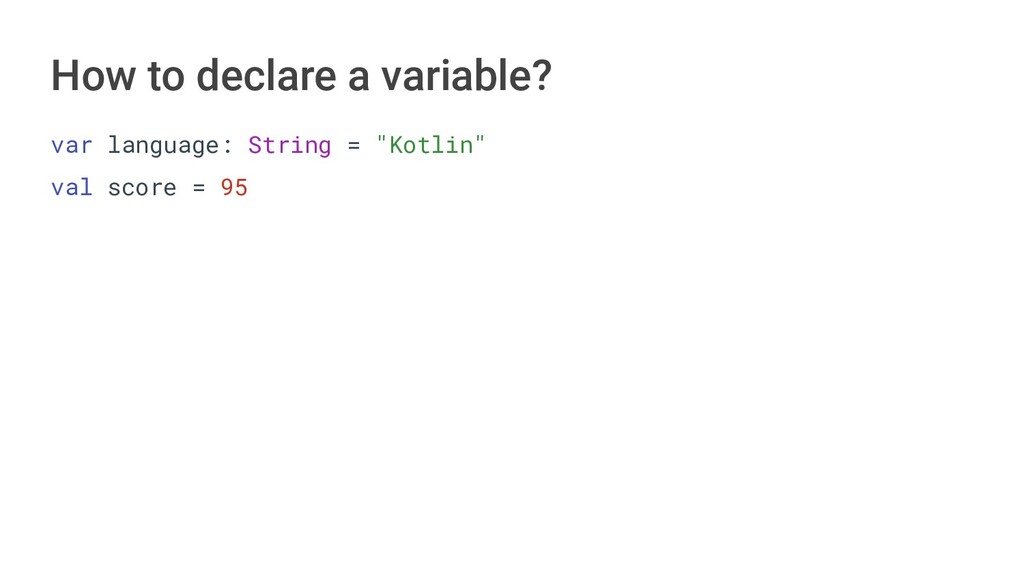
Task: Select the purple "String" type
Action: coord(289,146)
